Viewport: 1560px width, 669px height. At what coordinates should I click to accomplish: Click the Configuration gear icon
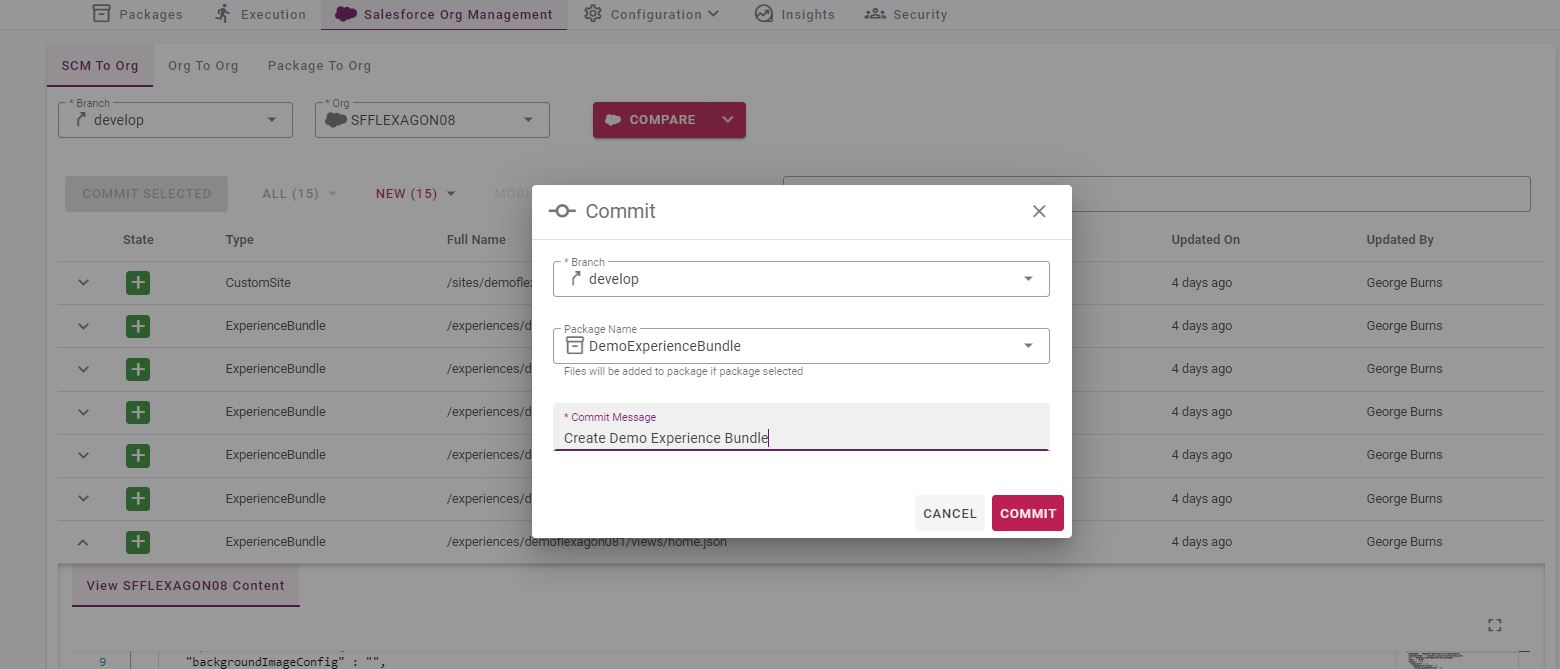coord(593,13)
